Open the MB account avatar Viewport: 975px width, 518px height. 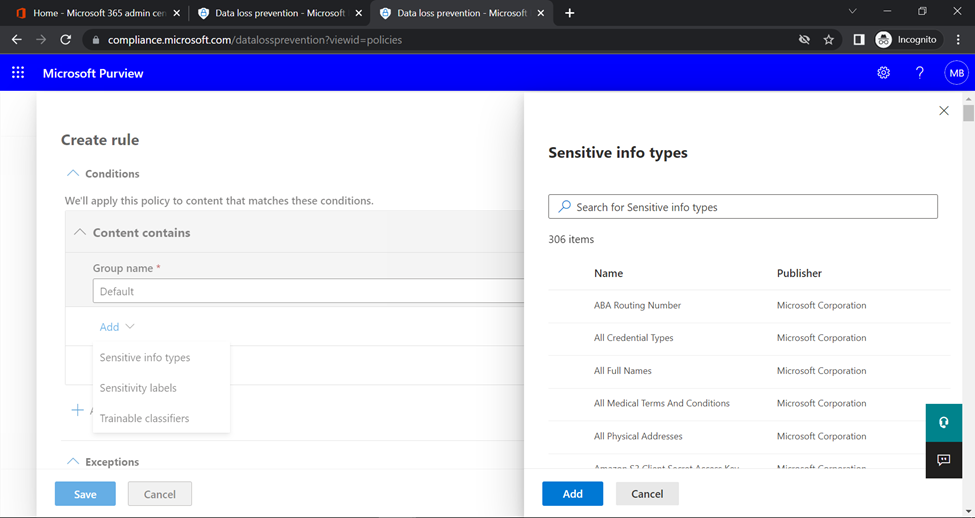tap(956, 73)
